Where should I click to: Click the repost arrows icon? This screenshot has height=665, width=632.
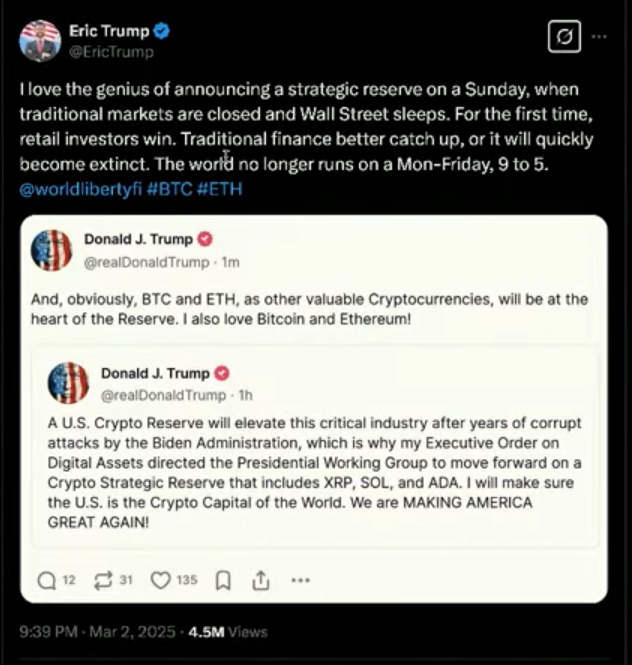tap(100, 580)
